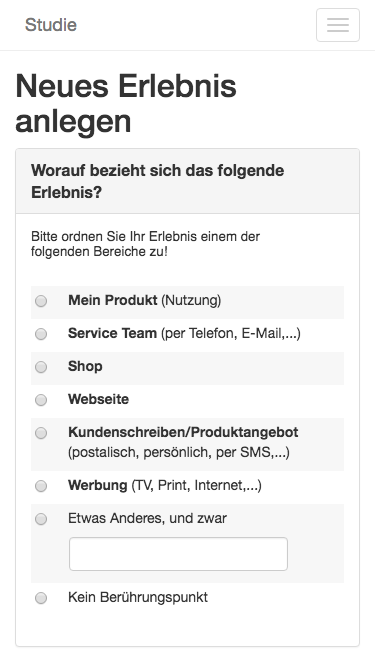Click the 'Etwas Anderes, und zwar' label
Image resolution: width=375 pixels, height=667 pixels.
(x=147, y=519)
